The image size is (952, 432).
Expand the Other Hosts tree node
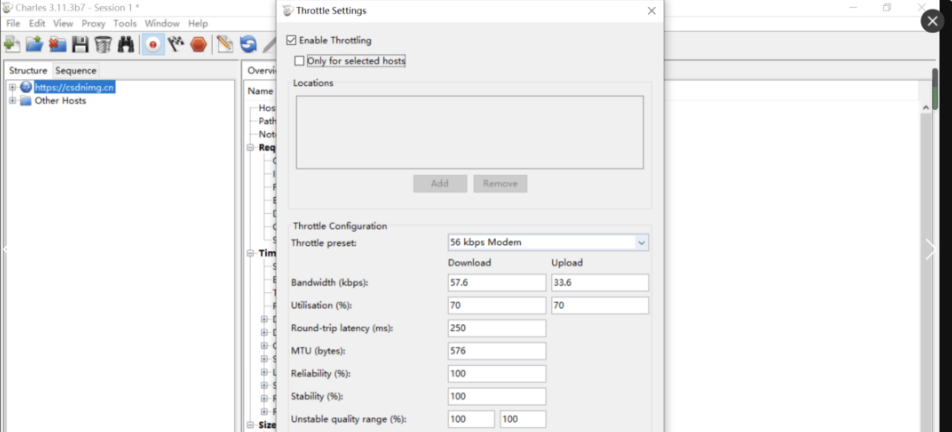[x=13, y=101]
